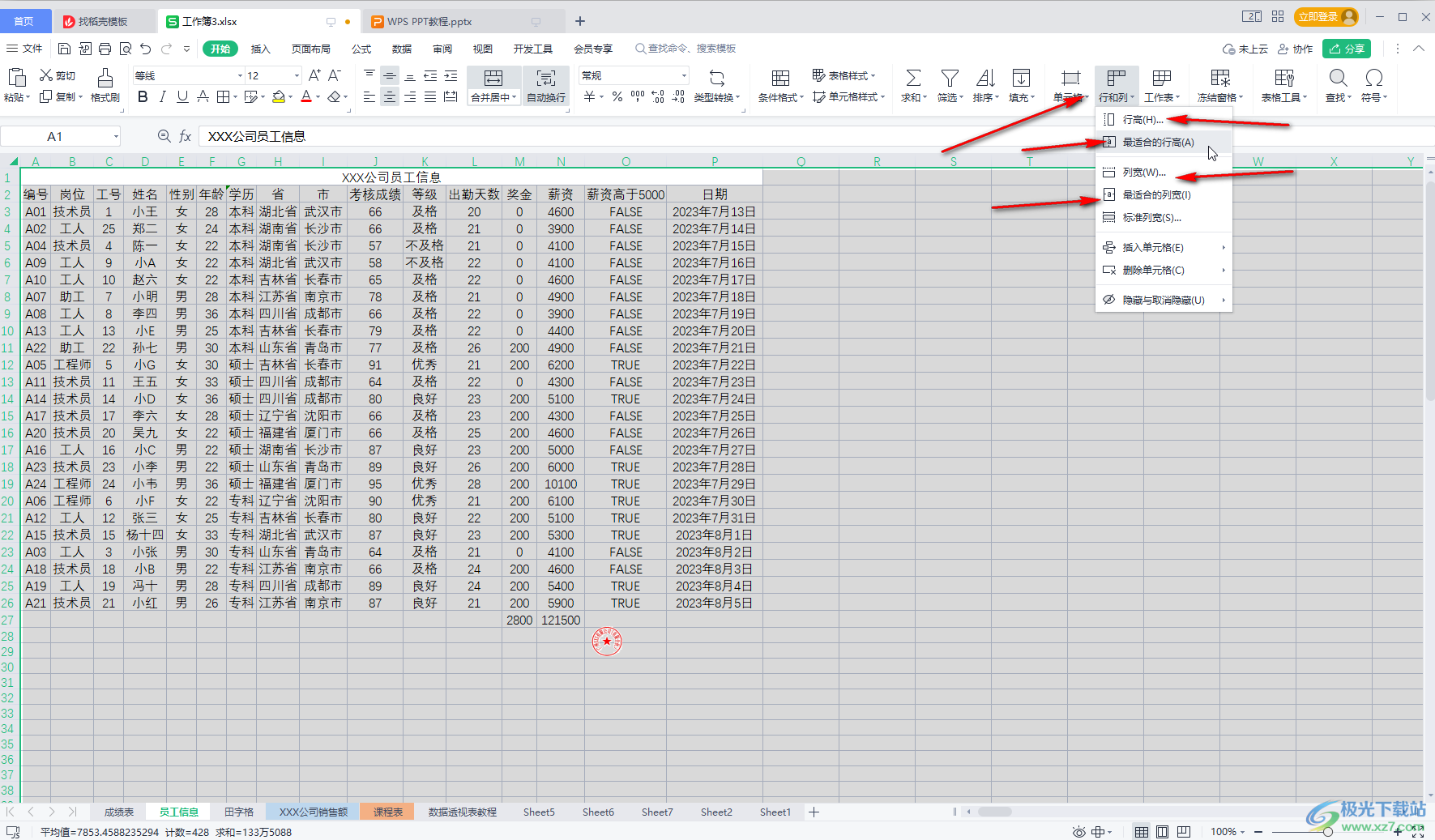Click the Cut (剪切) scissors icon

[x=46, y=75]
